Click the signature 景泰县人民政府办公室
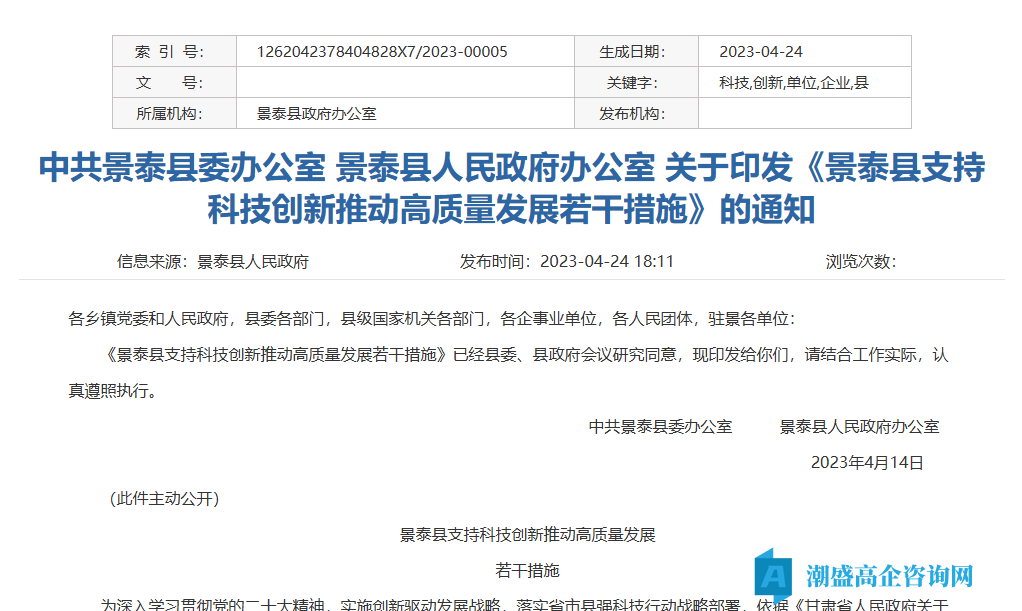Viewport: 1022px width, 611px height. tap(859, 426)
